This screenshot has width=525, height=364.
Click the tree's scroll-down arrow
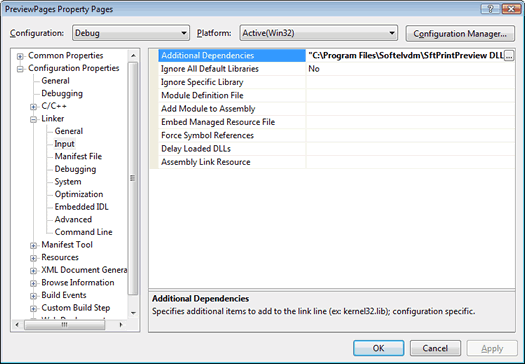(x=133, y=313)
